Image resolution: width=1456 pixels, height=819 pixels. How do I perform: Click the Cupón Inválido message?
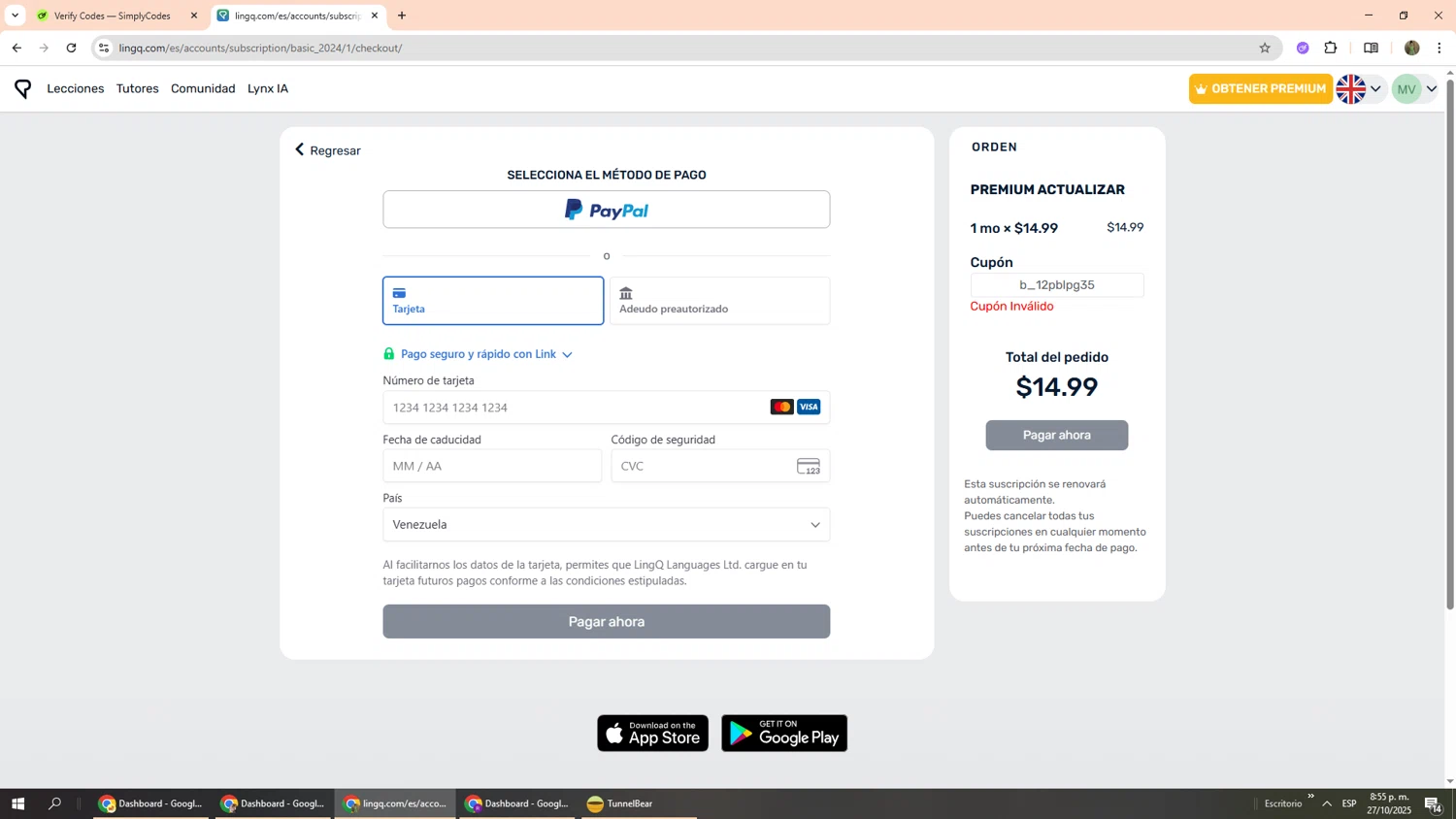pyautogui.click(x=1011, y=306)
